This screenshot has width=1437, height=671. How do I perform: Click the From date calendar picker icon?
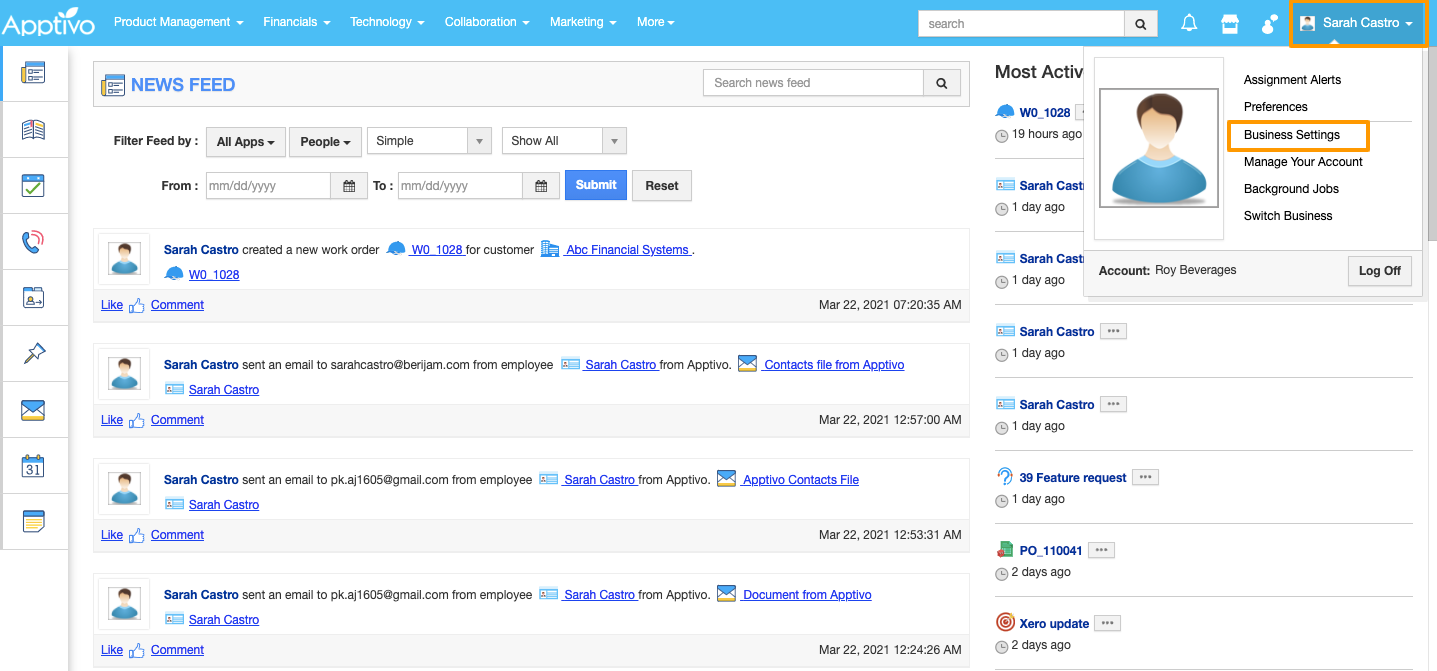coord(349,186)
